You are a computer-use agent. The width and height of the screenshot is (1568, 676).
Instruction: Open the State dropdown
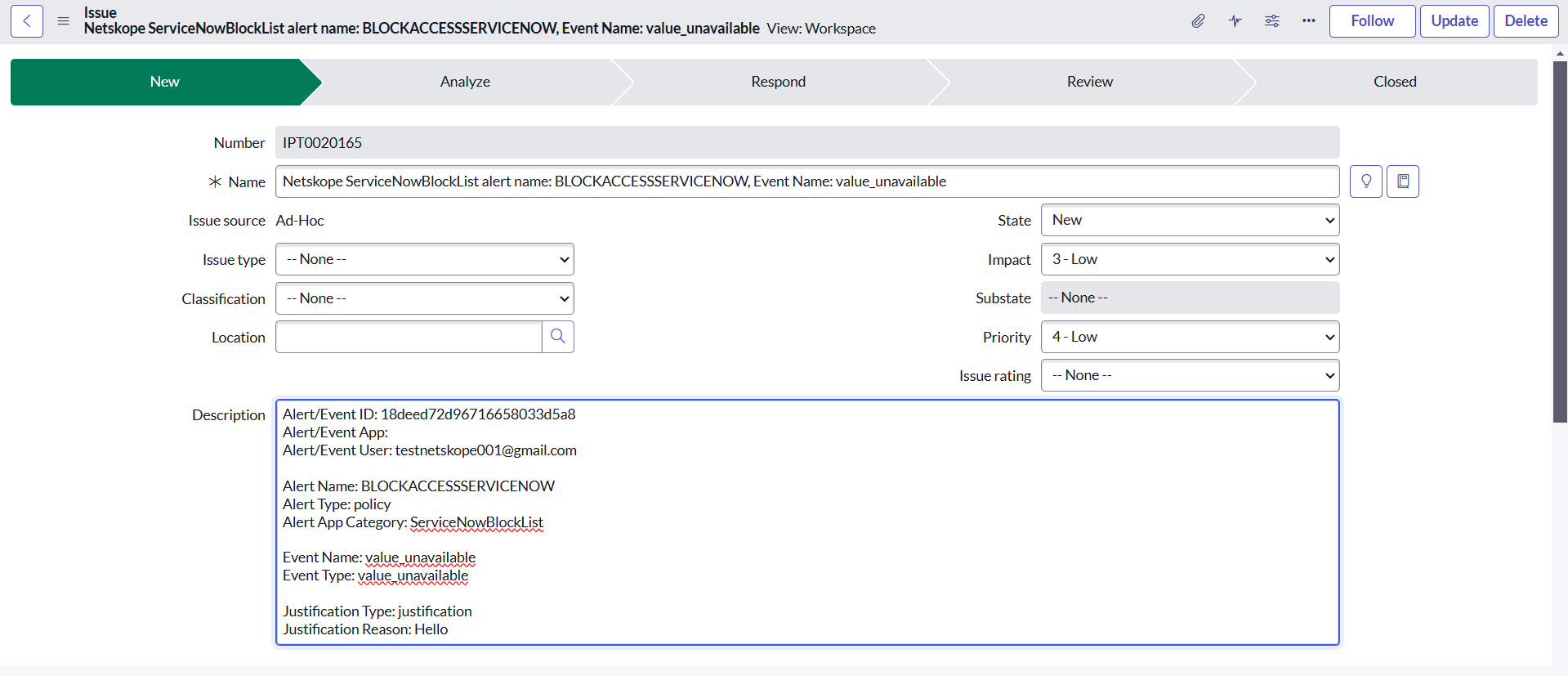(1191, 220)
